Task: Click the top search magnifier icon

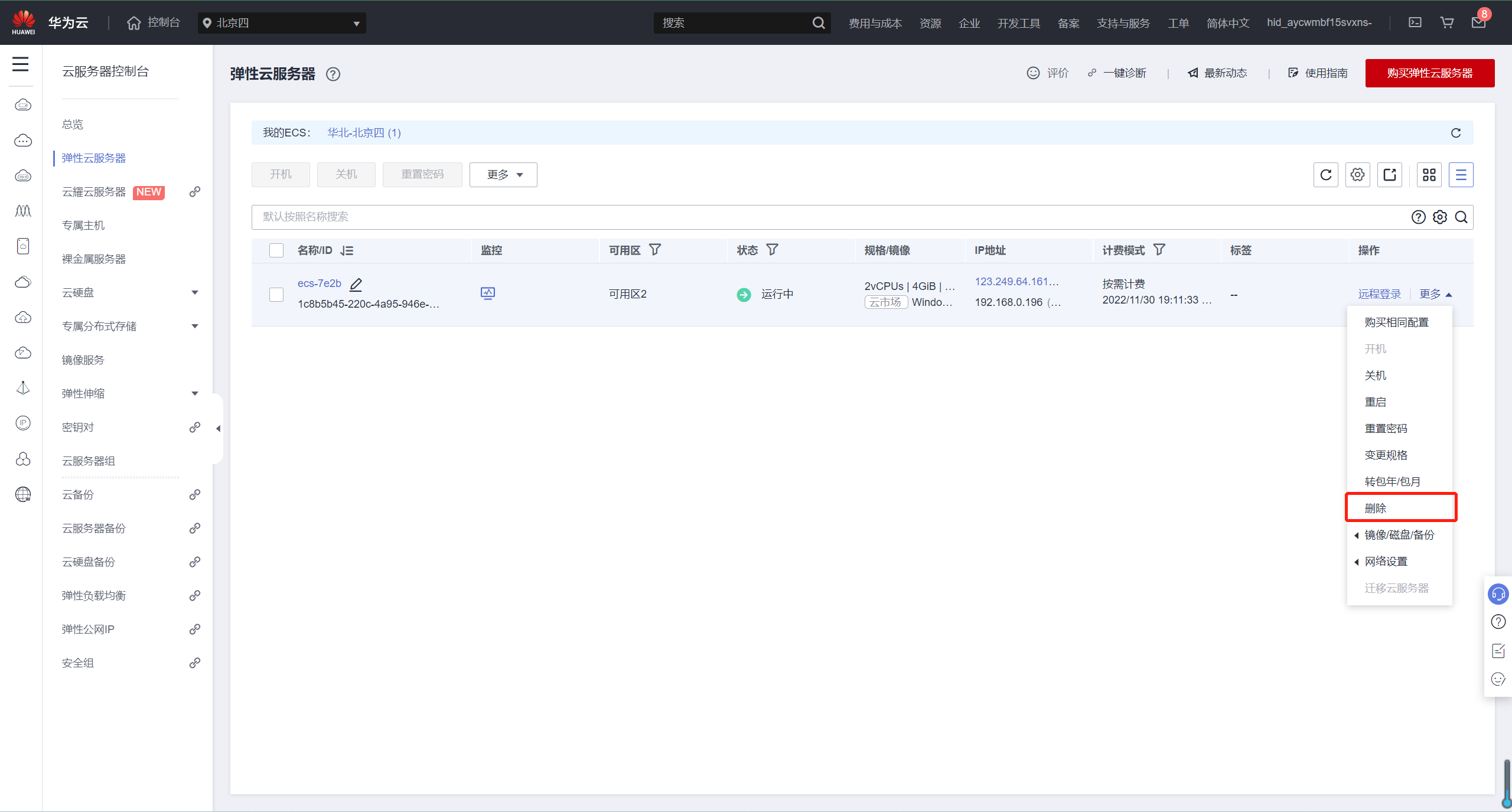Action: pos(818,23)
